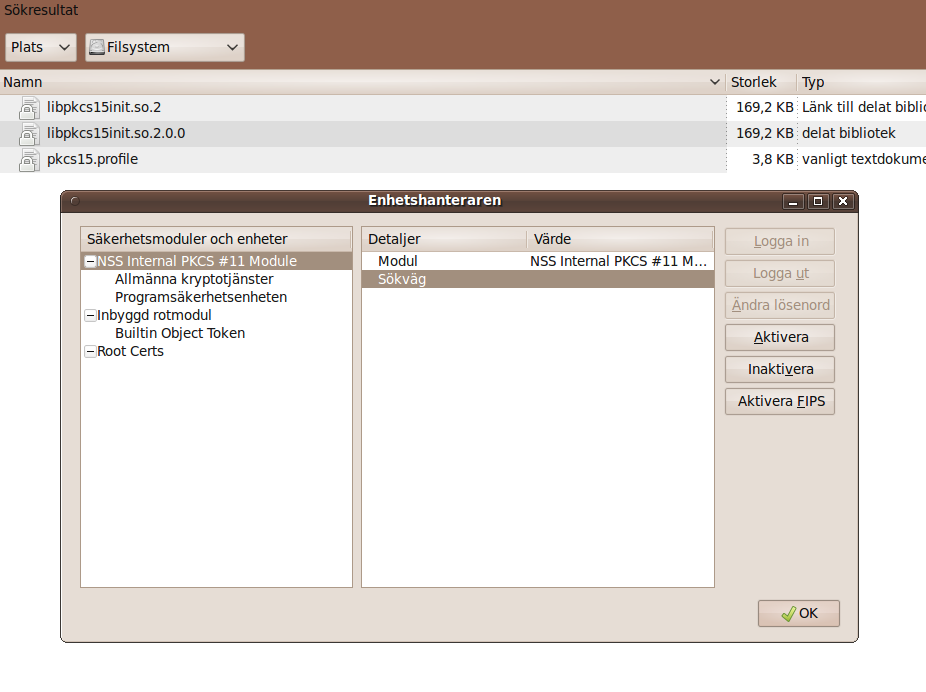The width and height of the screenshot is (926, 692).
Task: Open the Filsystem location dropdown
Action: [x=165, y=47]
